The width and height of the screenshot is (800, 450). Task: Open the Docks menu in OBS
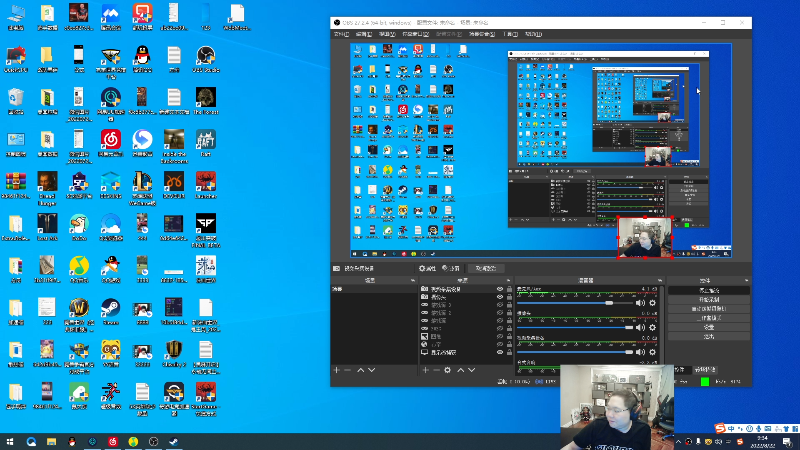[415, 34]
